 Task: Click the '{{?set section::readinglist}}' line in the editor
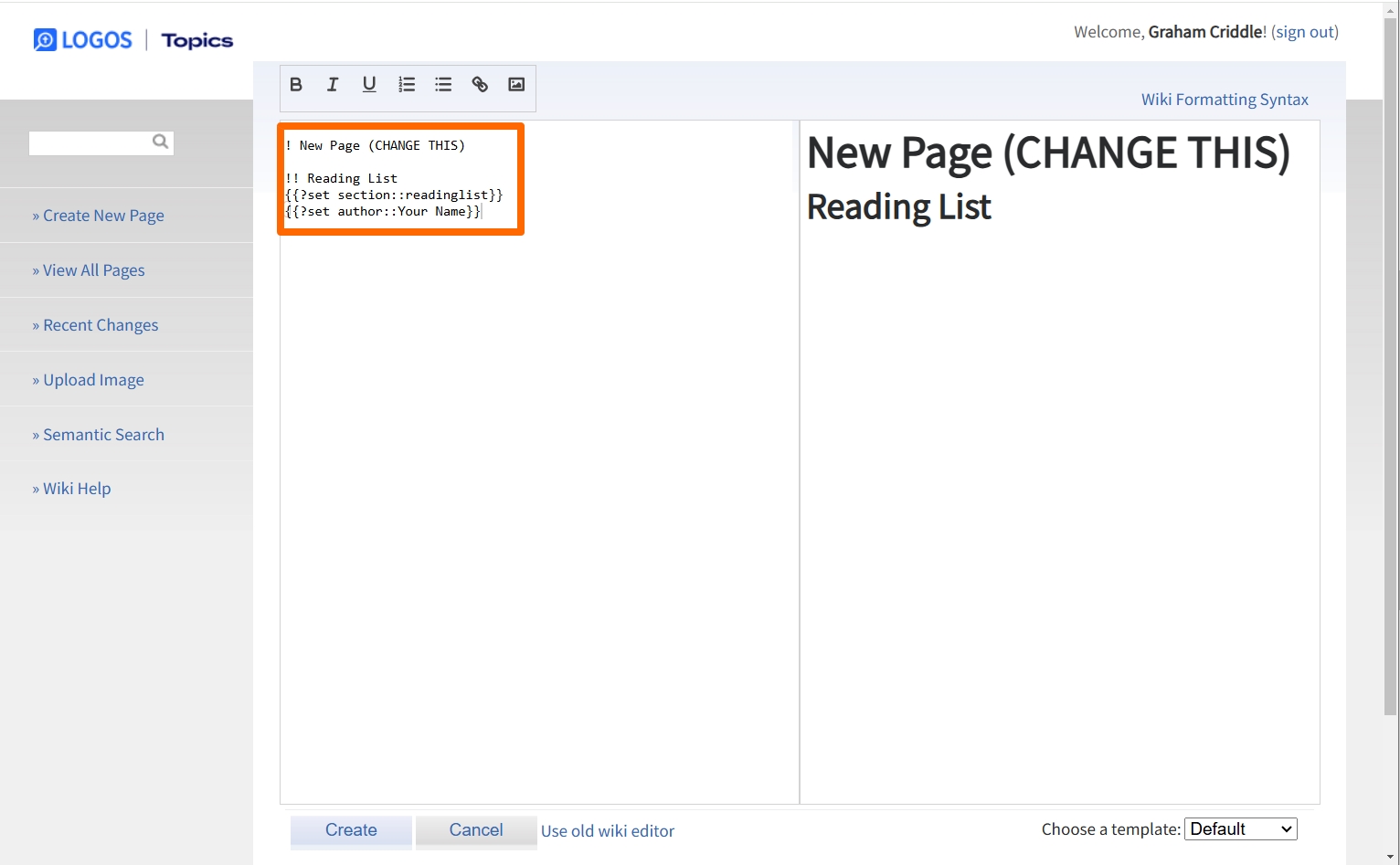394,195
